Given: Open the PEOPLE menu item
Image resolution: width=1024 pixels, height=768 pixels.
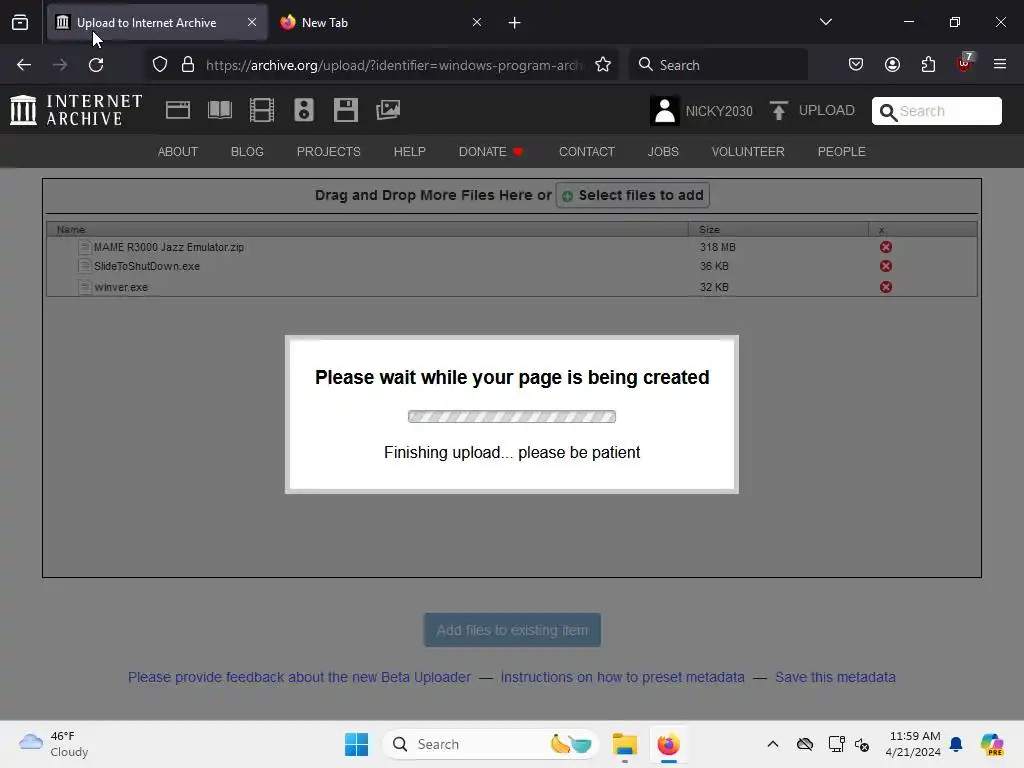Looking at the screenshot, I should point(841,152).
